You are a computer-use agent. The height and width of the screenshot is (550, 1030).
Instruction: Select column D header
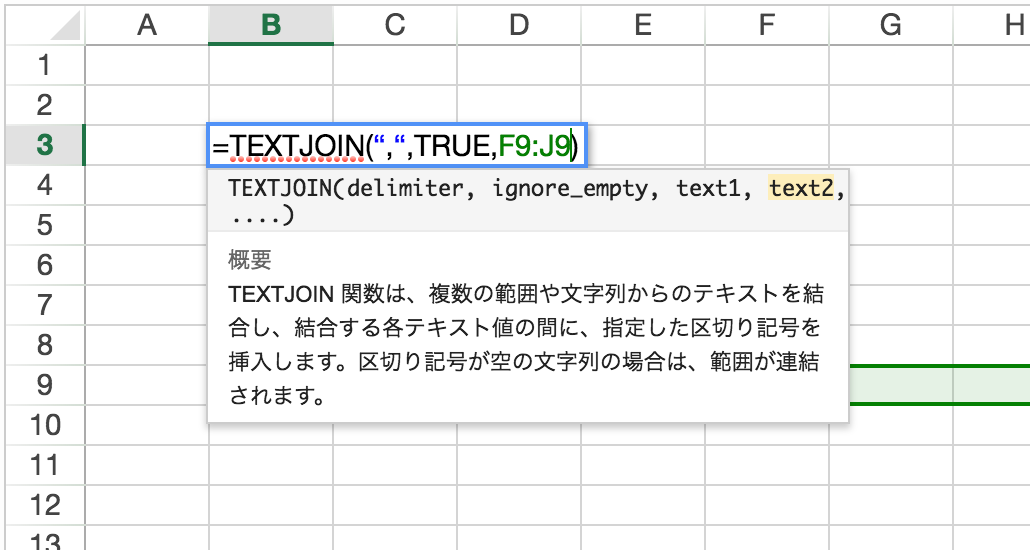tap(519, 25)
